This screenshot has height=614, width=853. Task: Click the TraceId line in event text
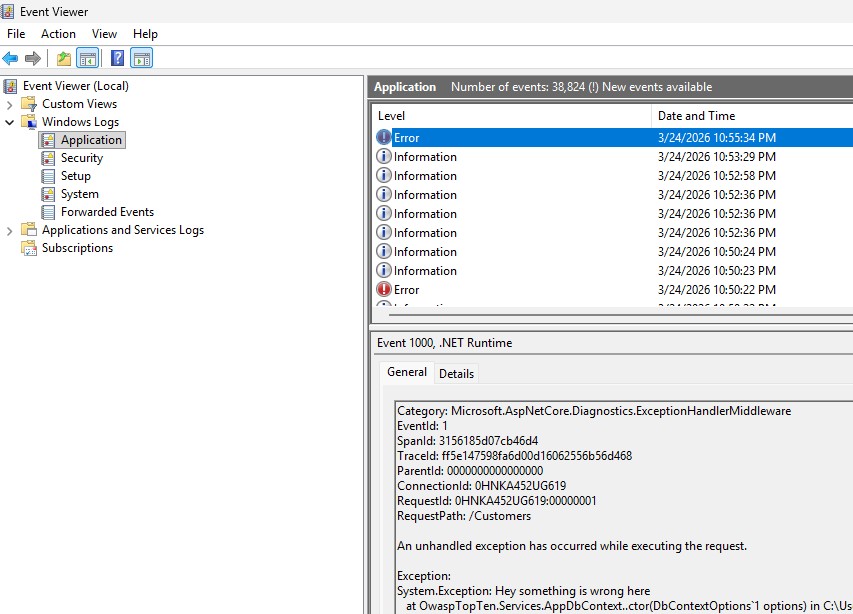pos(514,456)
